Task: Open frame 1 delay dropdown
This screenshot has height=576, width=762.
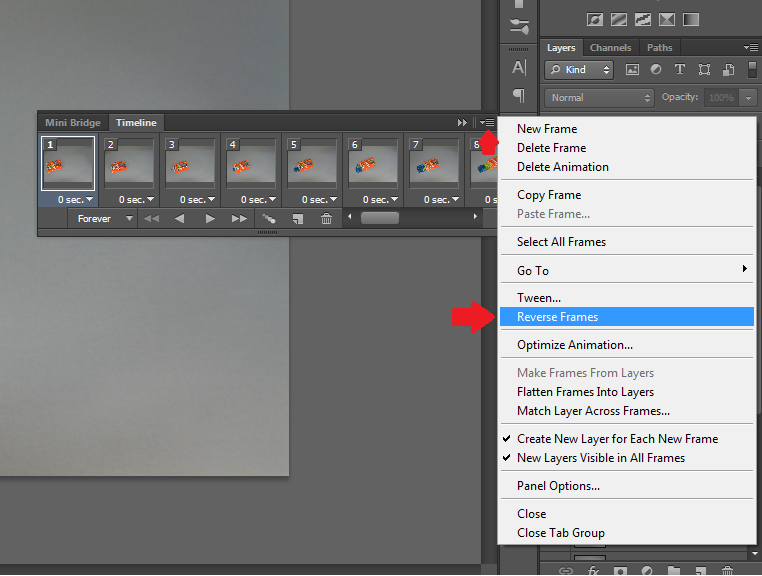Action: point(75,199)
